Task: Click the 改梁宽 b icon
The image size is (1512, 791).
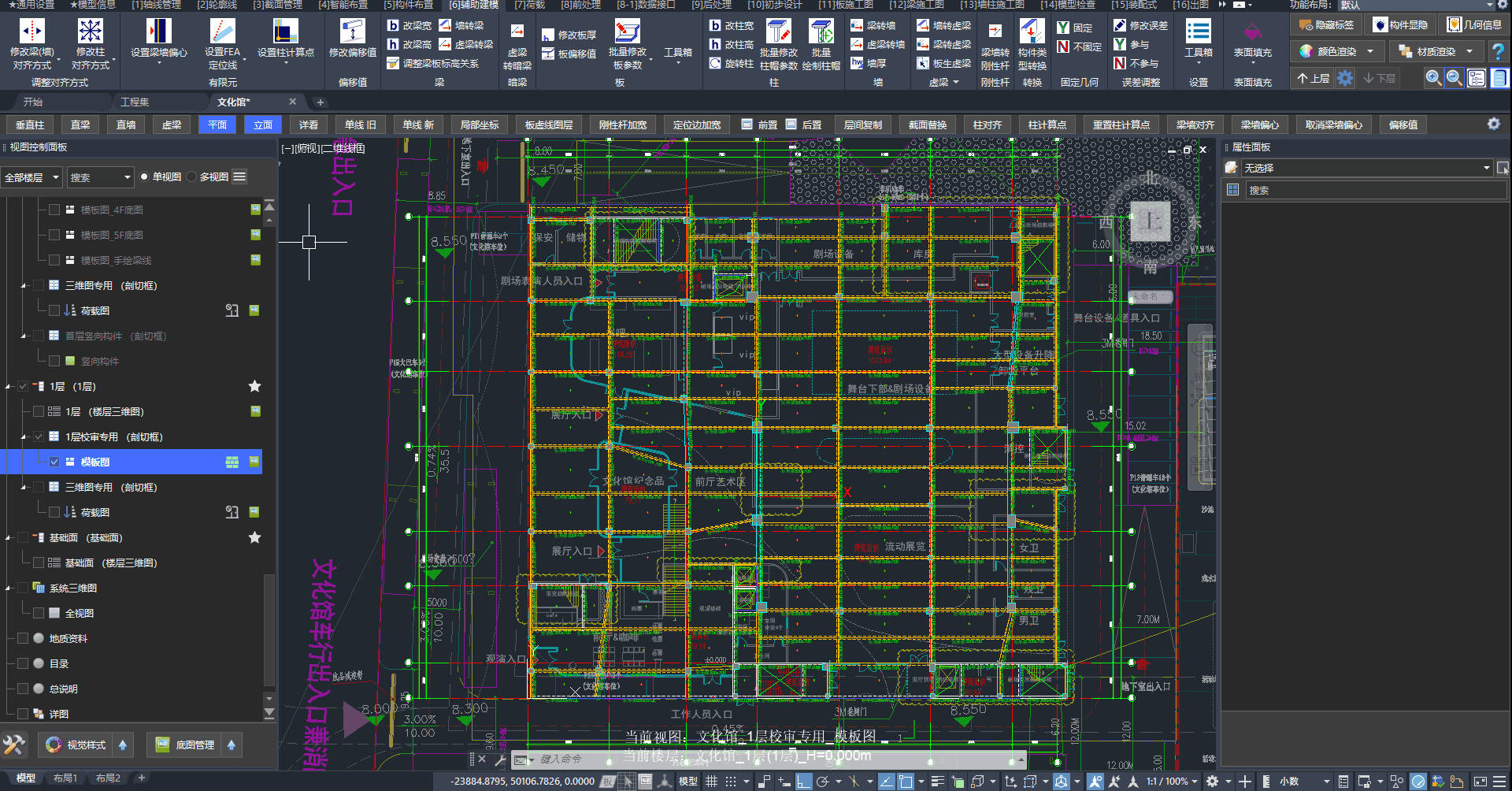Action: tap(393, 25)
